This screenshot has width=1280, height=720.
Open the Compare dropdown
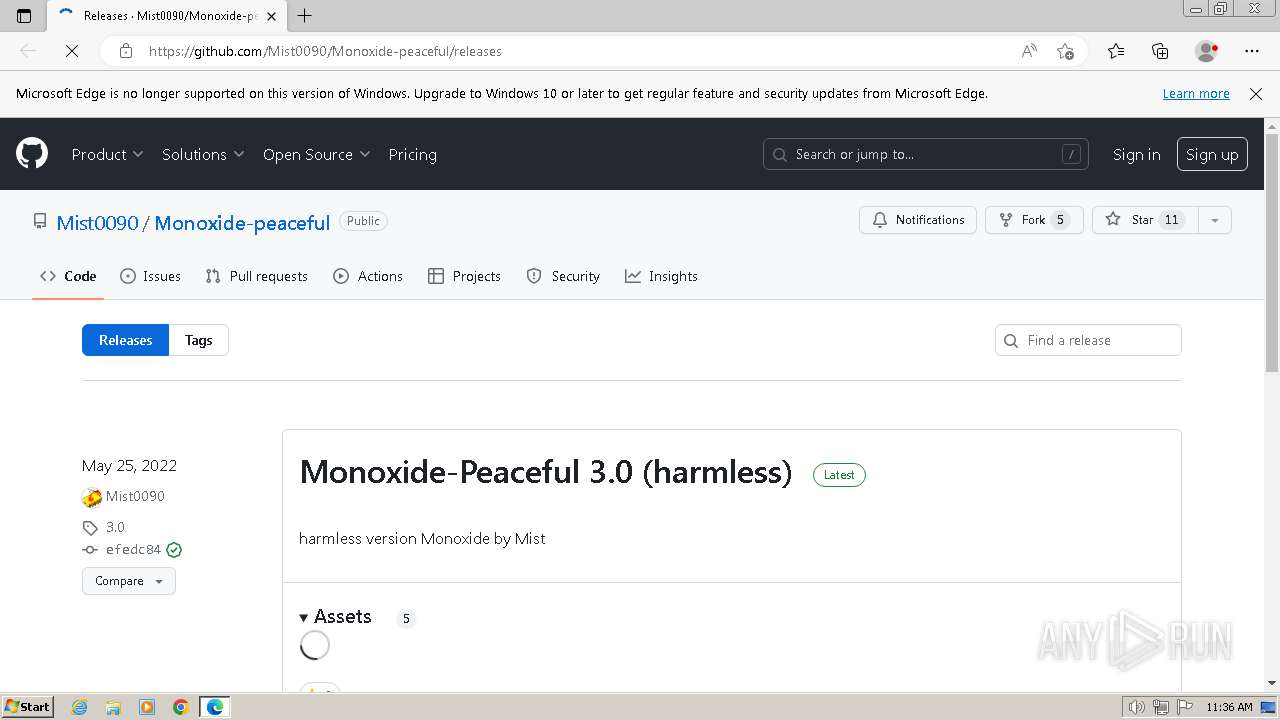click(x=129, y=581)
